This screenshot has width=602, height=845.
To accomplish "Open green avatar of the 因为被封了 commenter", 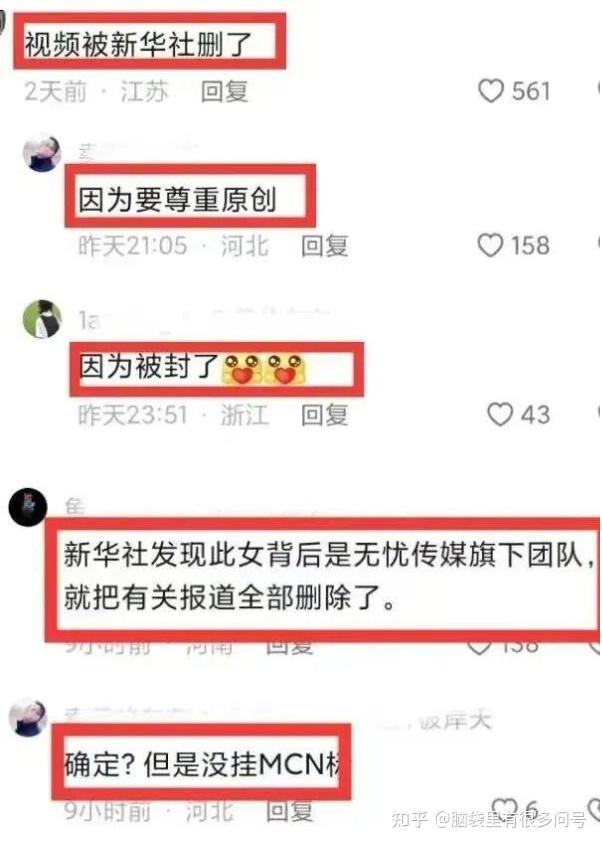I will click(x=42, y=319).
